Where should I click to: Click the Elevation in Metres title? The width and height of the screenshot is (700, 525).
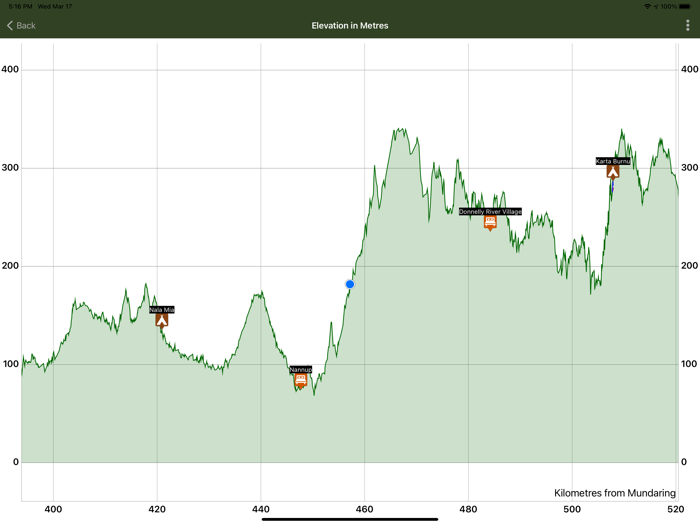pyautogui.click(x=350, y=25)
